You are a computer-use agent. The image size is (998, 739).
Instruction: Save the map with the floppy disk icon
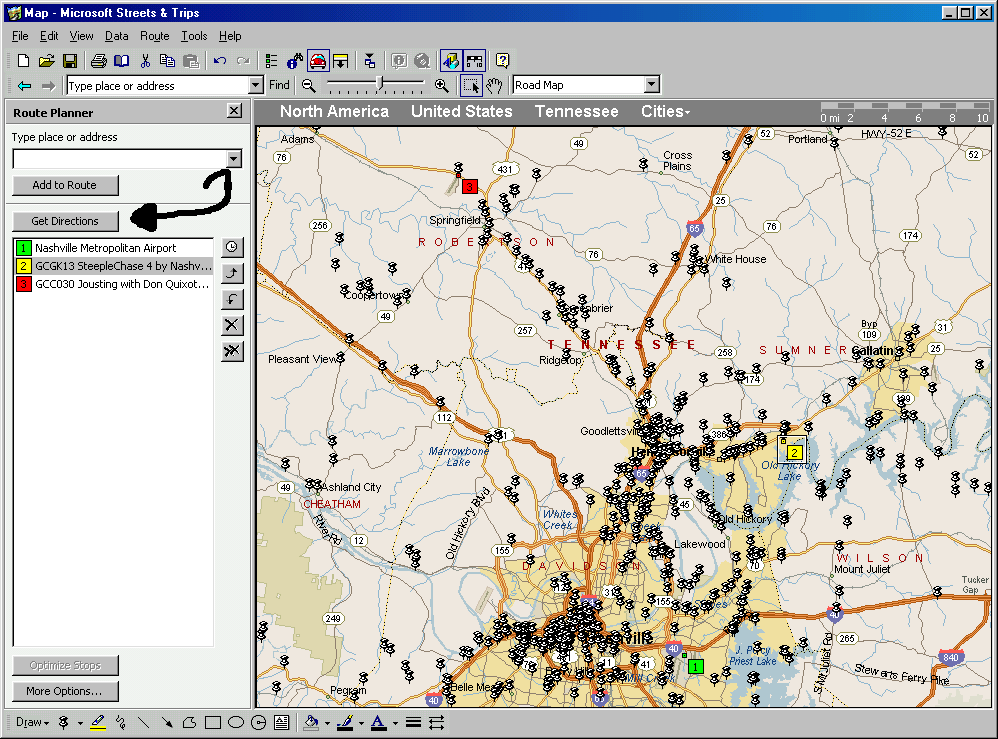[69, 61]
